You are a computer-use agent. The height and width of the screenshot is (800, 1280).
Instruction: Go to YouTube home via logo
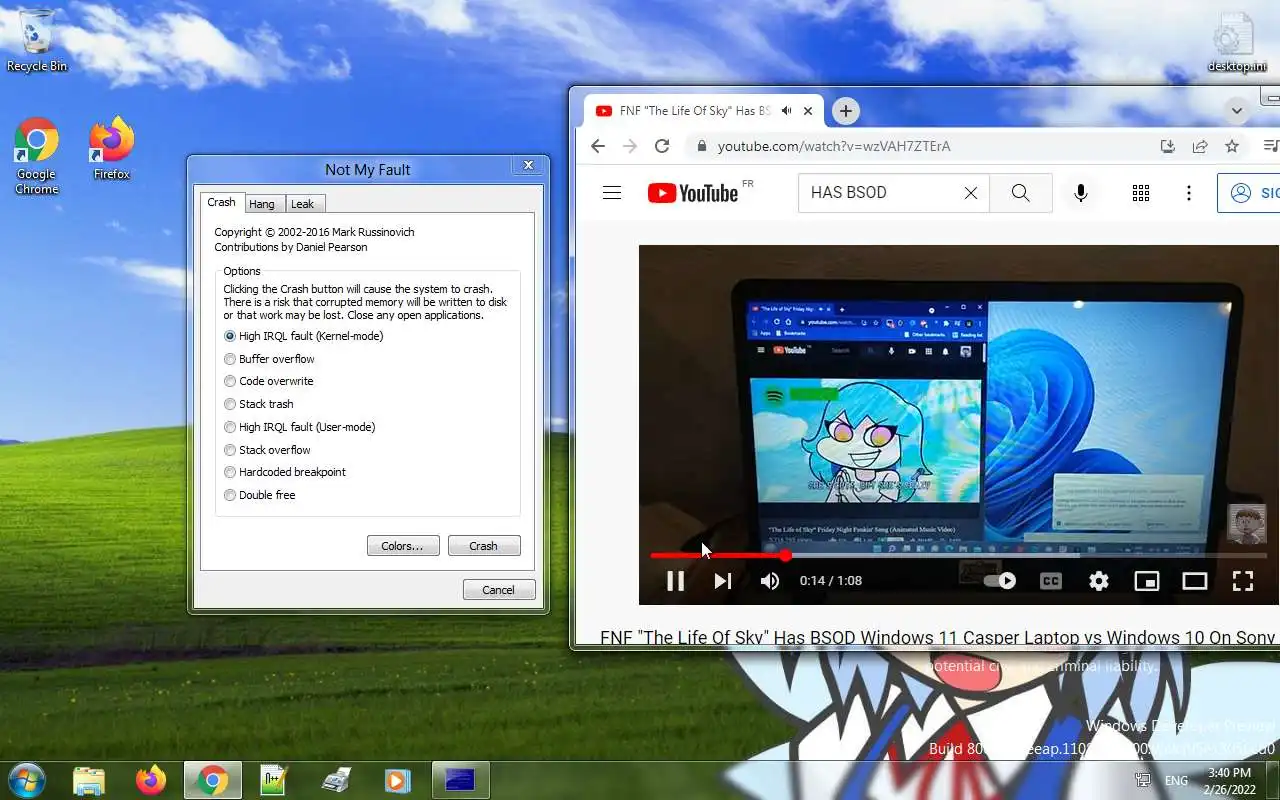point(693,193)
